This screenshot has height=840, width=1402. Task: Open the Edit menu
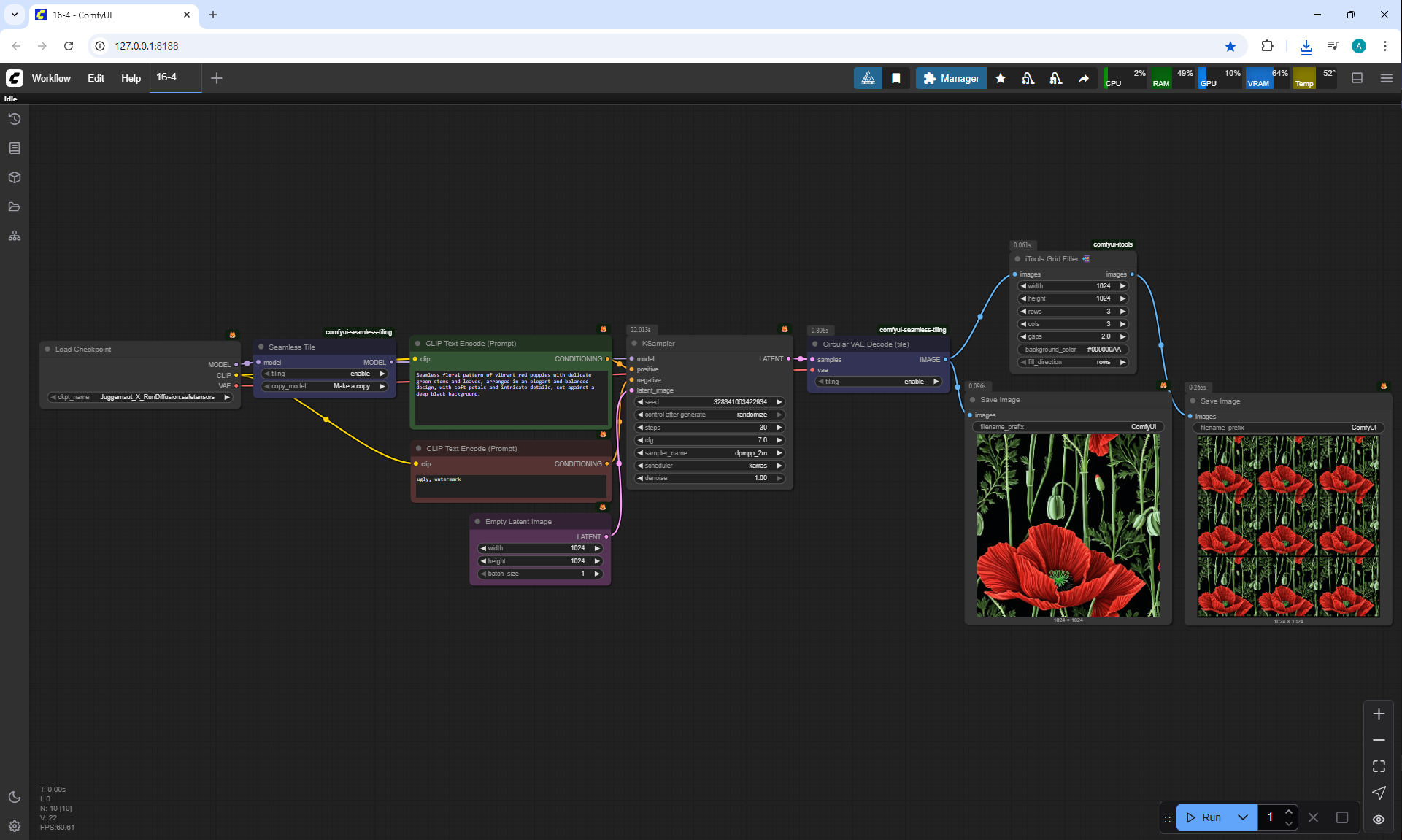(x=96, y=78)
